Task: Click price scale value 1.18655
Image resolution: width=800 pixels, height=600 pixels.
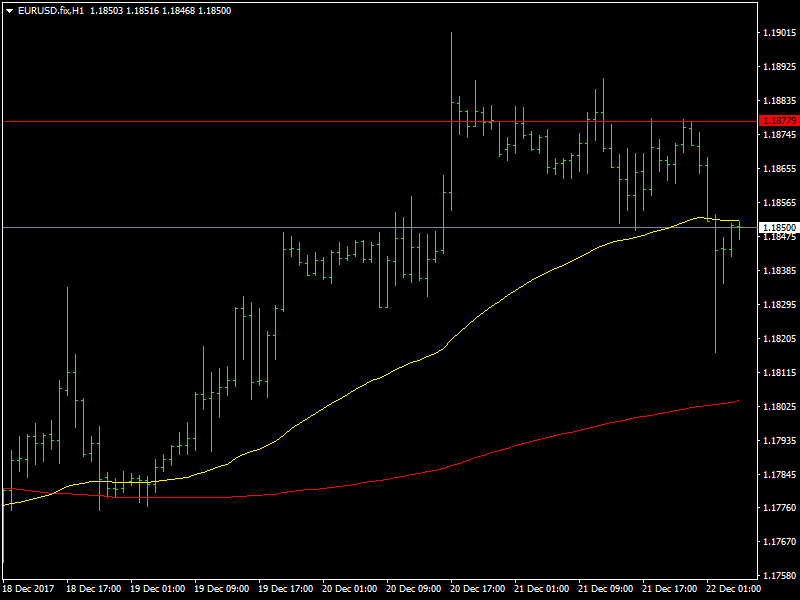Action: (x=779, y=169)
